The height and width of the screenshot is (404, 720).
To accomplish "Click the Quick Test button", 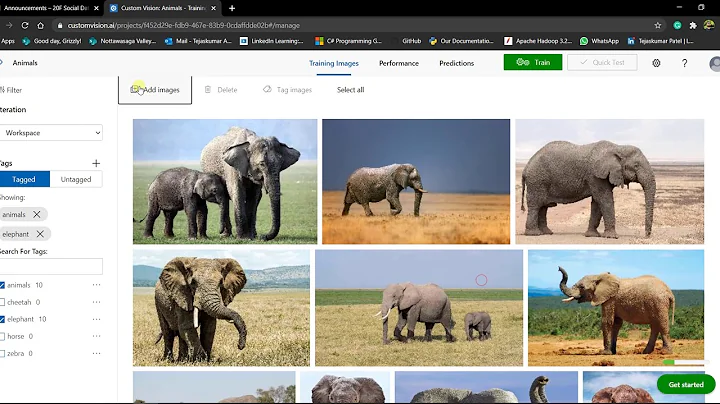I will coord(602,62).
